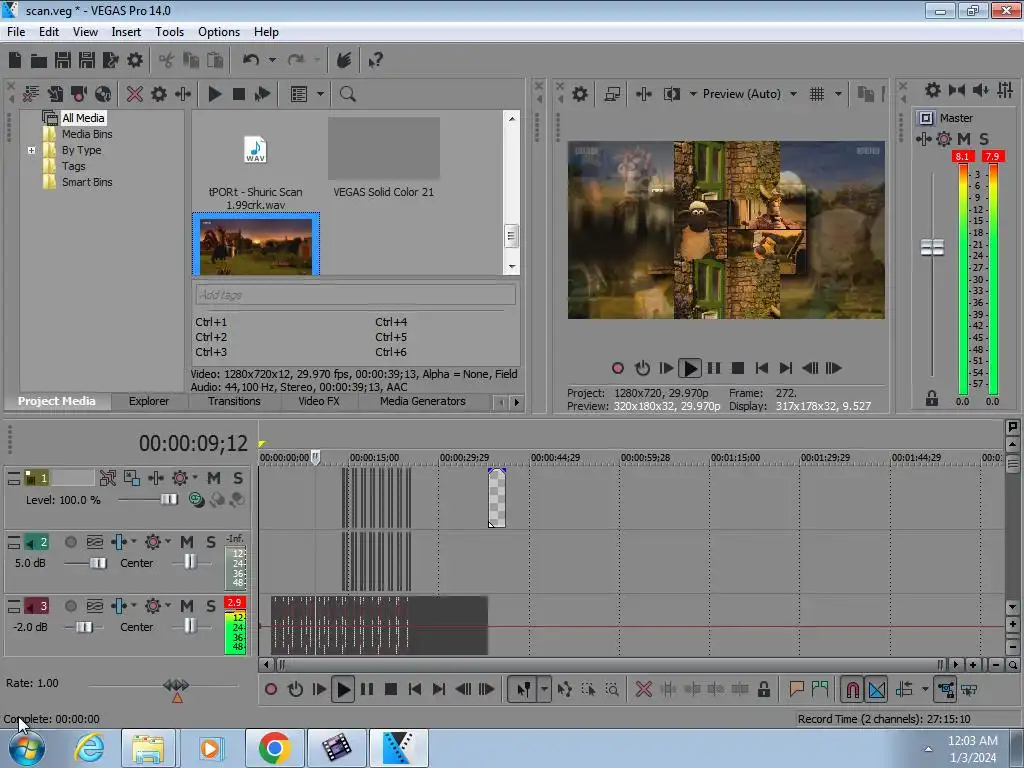Open the Options menu
This screenshot has height=768, width=1024.
(219, 32)
